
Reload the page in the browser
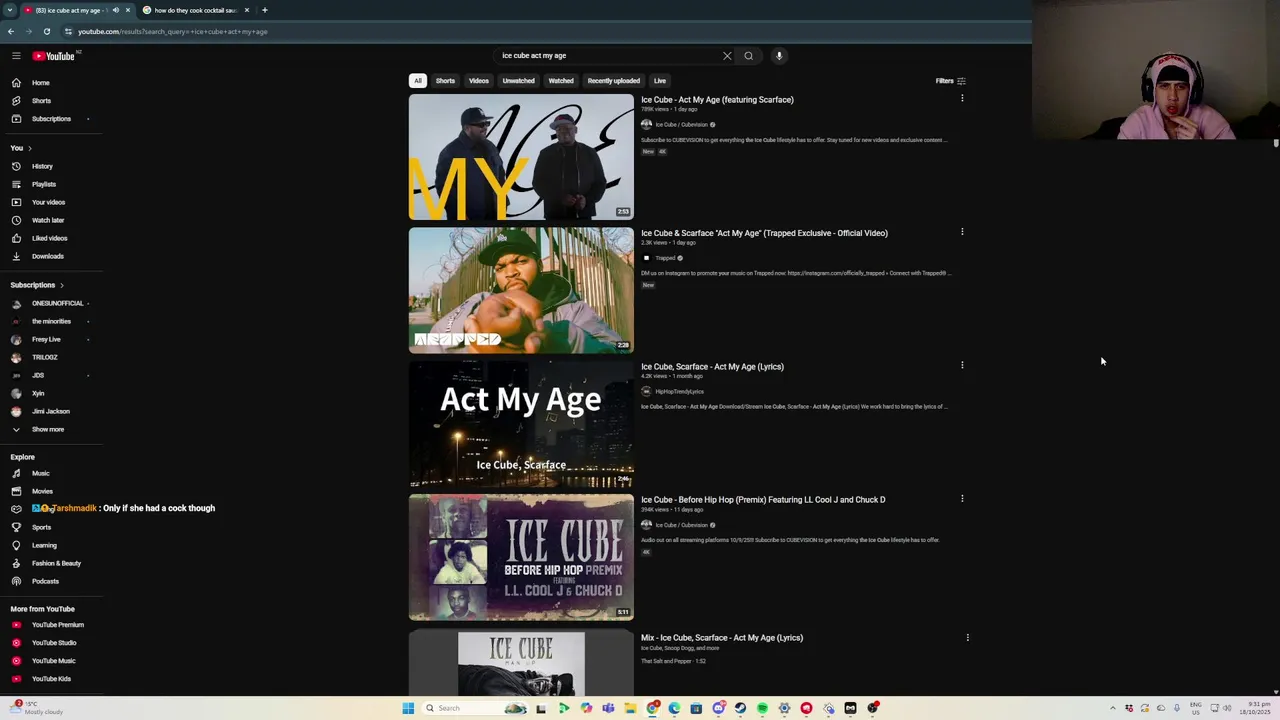pyautogui.click(x=46, y=31)
